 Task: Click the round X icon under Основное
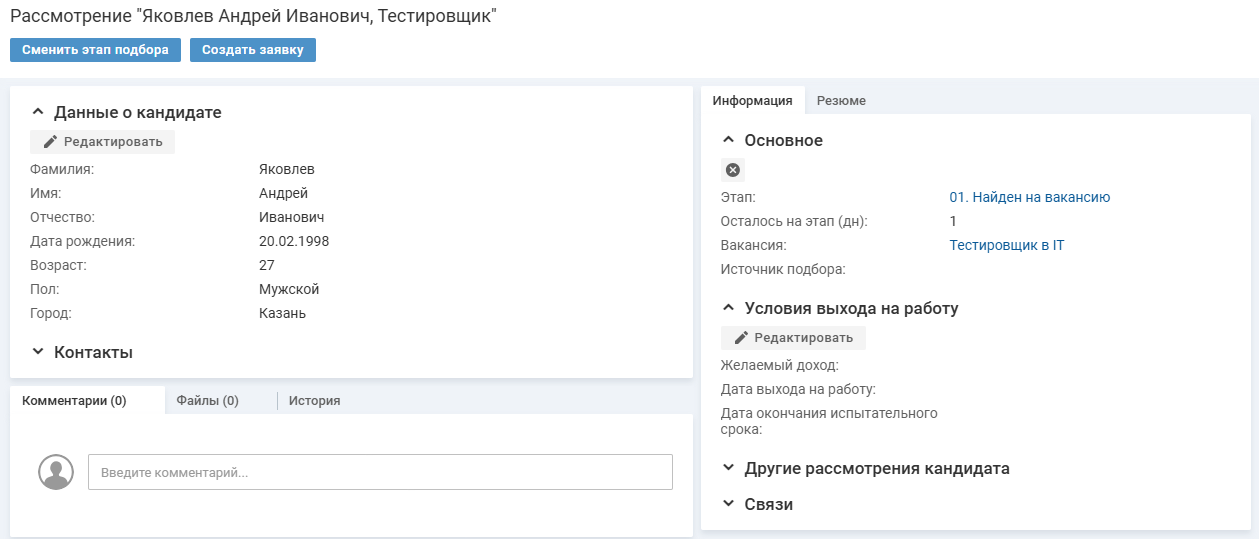tap(733, 170)
